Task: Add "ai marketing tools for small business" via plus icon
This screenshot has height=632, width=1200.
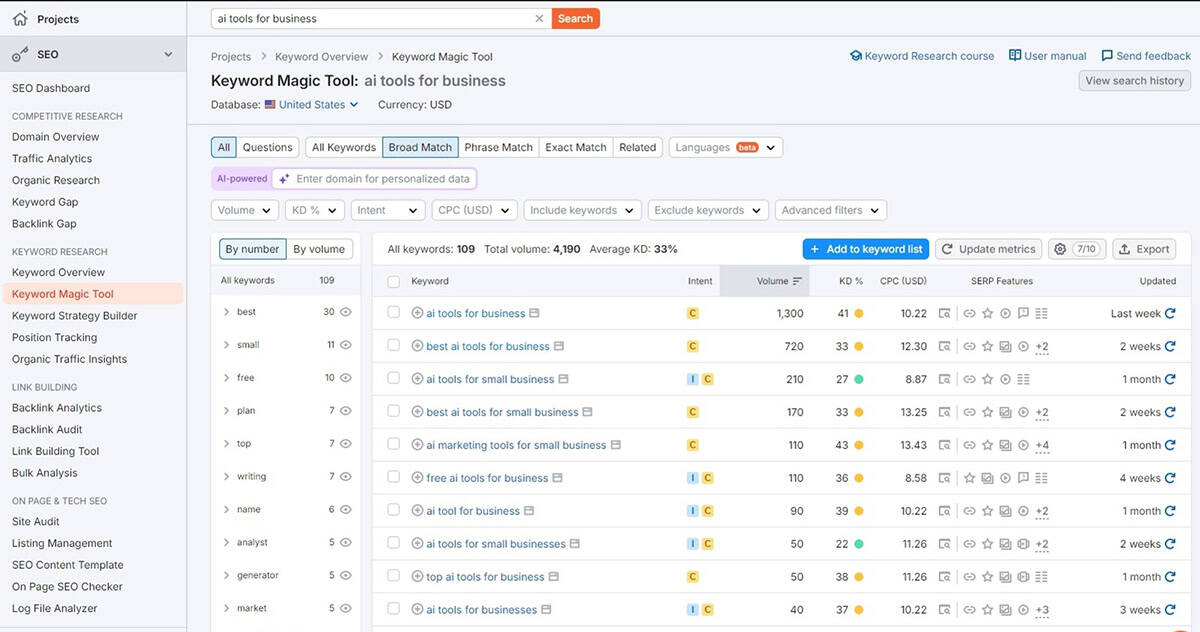Action: pos(418,445)
